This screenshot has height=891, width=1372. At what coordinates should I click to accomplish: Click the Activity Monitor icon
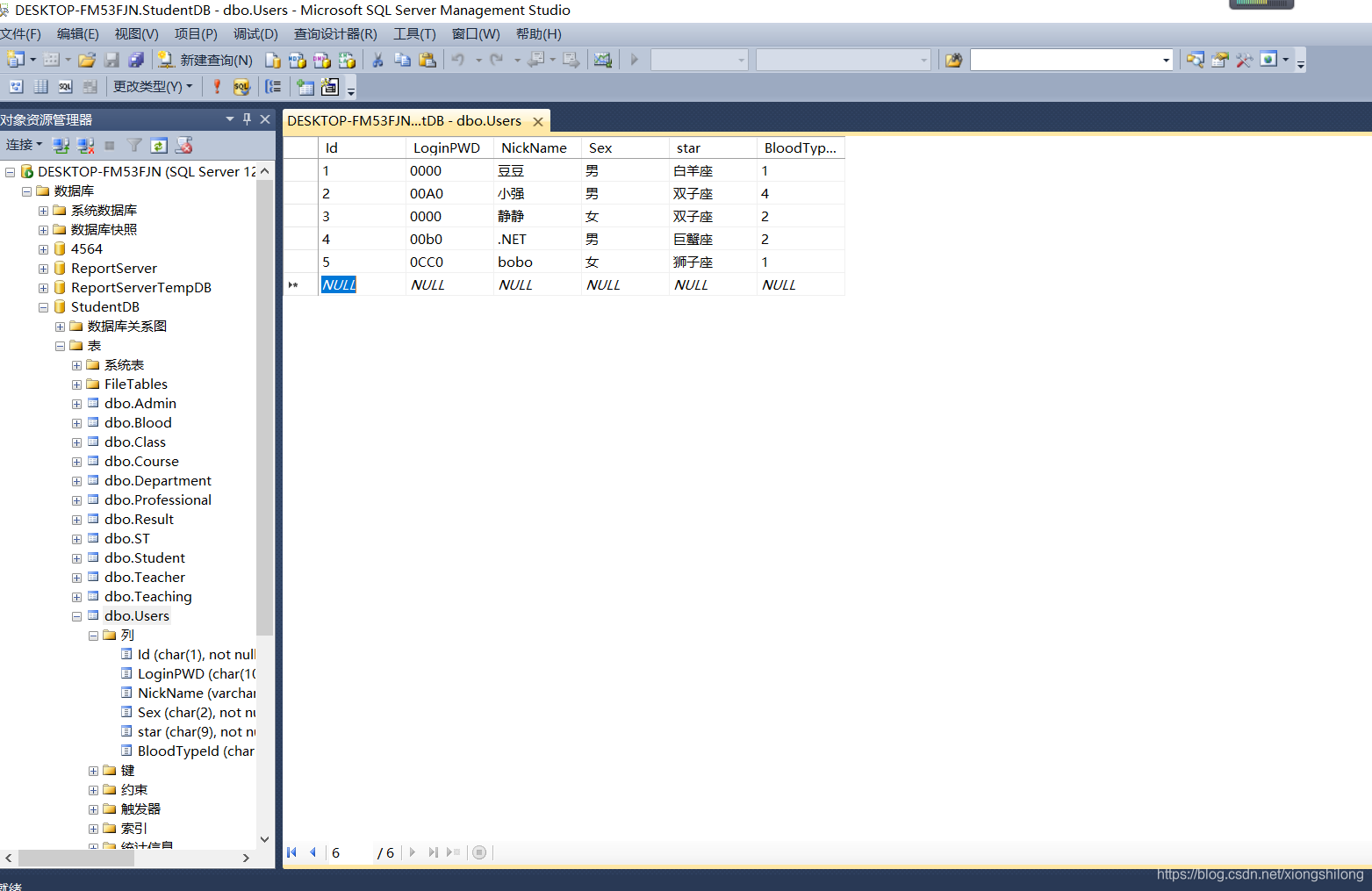pyautogui.click(x=603, y=60)
